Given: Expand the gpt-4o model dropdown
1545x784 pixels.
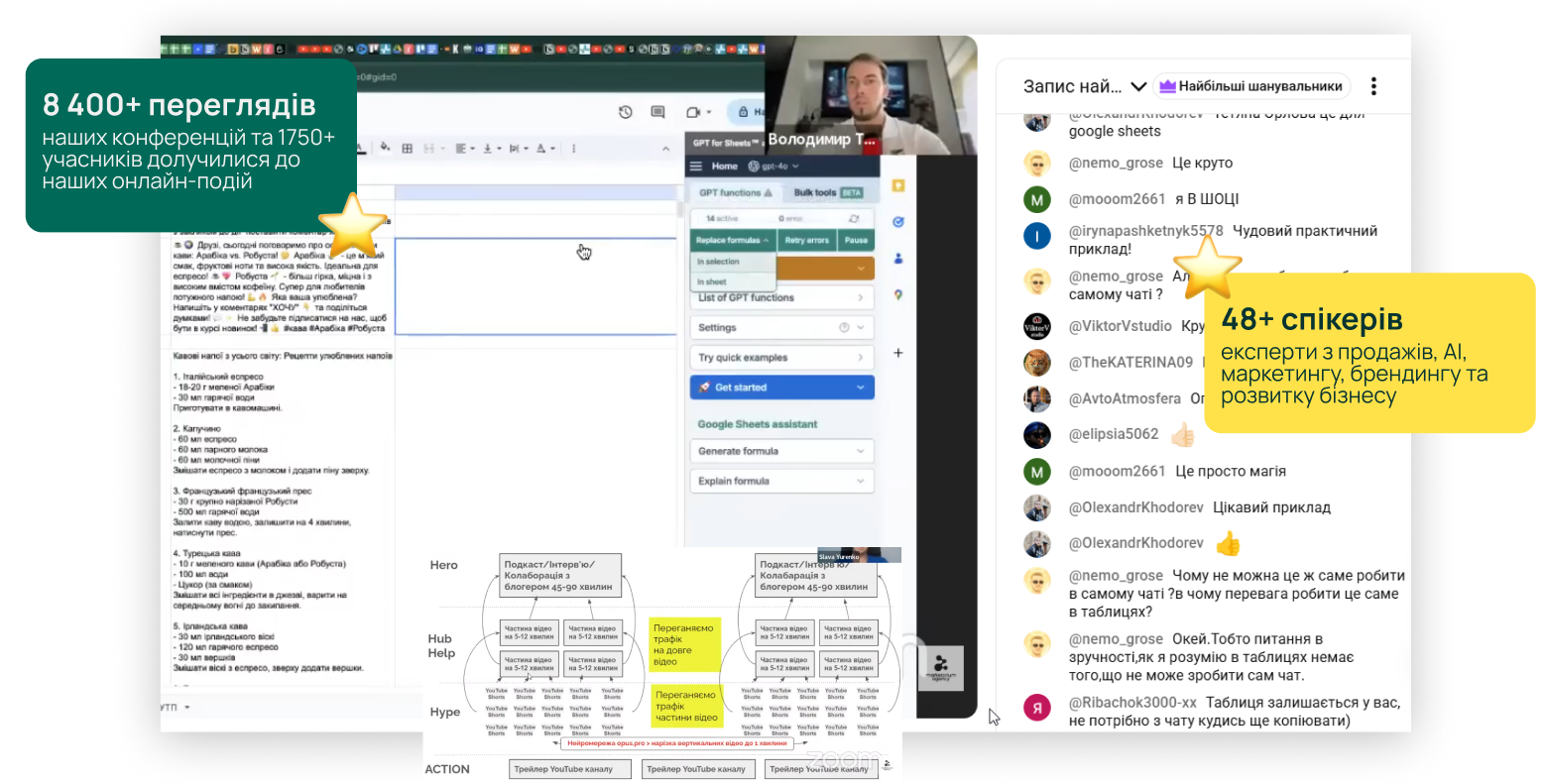Looking at the screenshot, I should (773, 167).
